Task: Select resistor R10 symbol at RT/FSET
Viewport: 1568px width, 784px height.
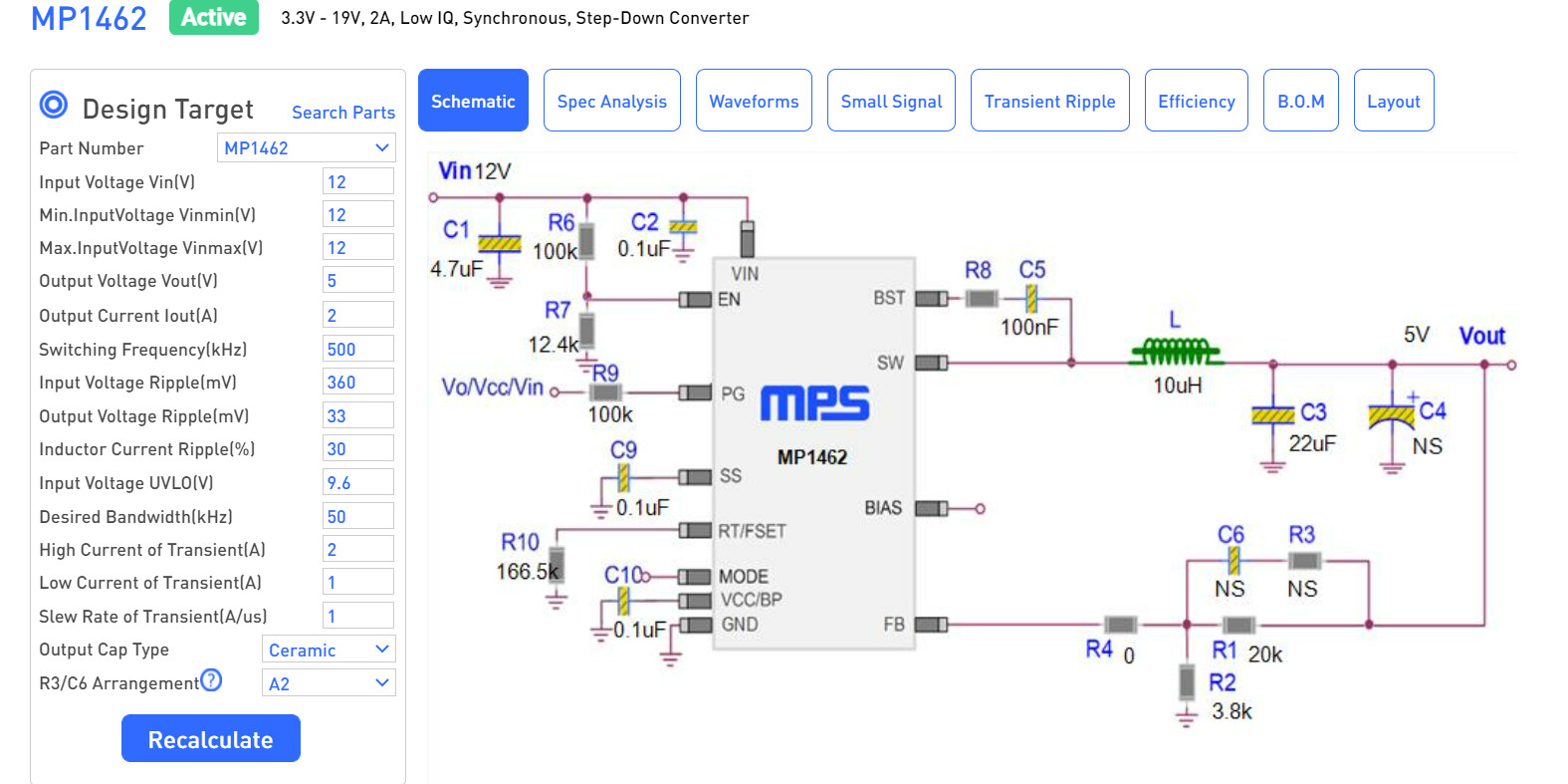Action: pyautogui.click(x=557, y=564)
